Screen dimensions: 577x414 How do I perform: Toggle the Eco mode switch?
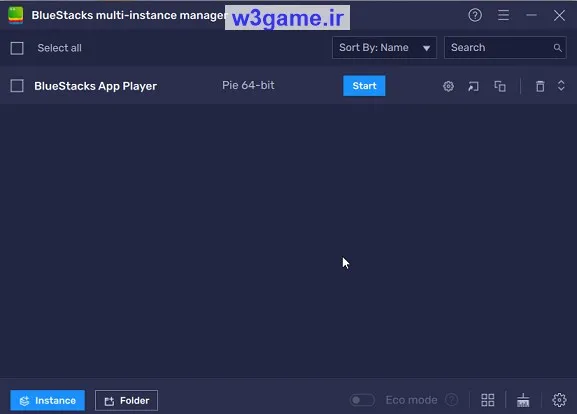[362, 400]
